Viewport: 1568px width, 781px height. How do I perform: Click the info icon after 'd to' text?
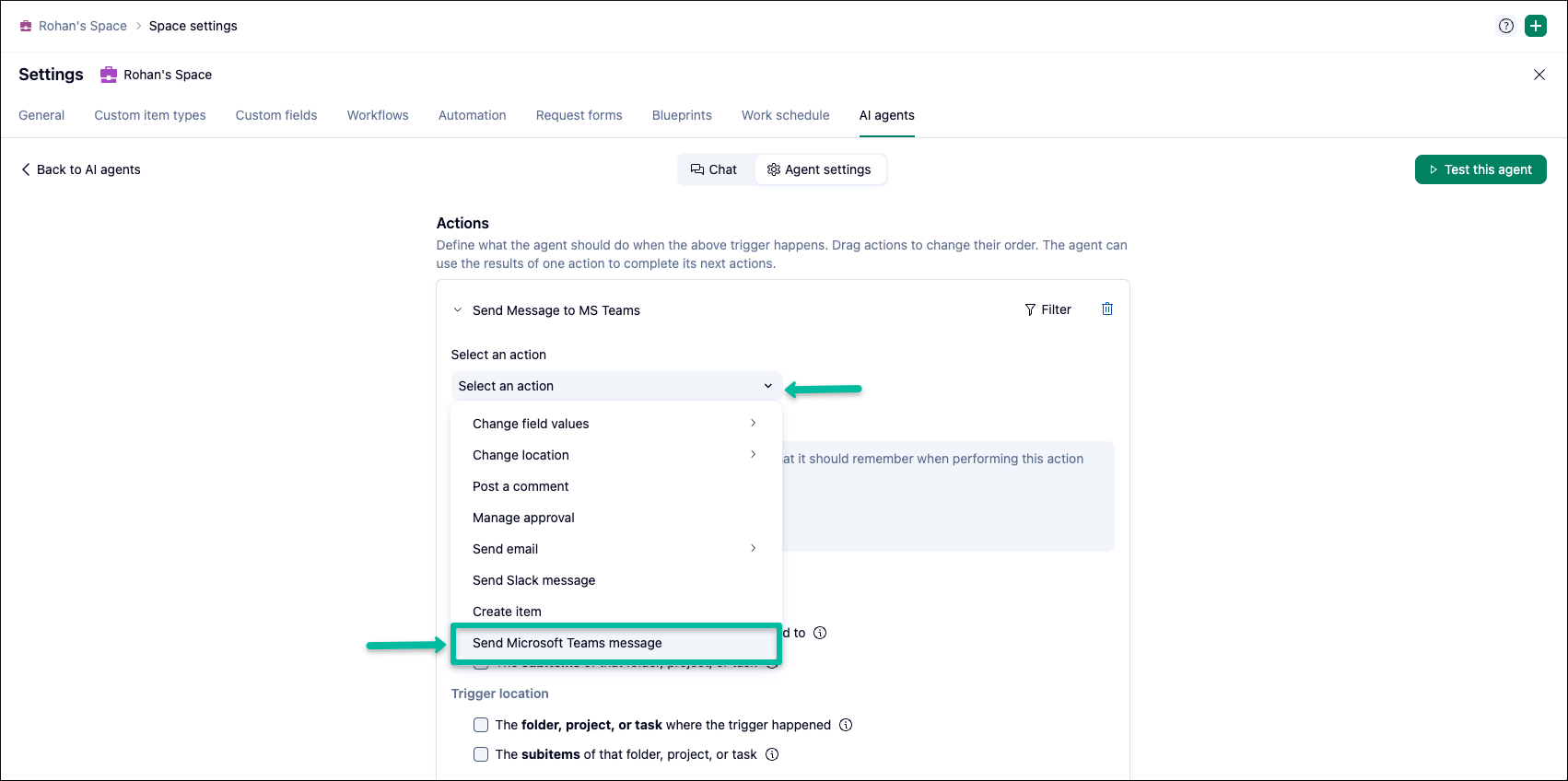click(x=820, y=633)
